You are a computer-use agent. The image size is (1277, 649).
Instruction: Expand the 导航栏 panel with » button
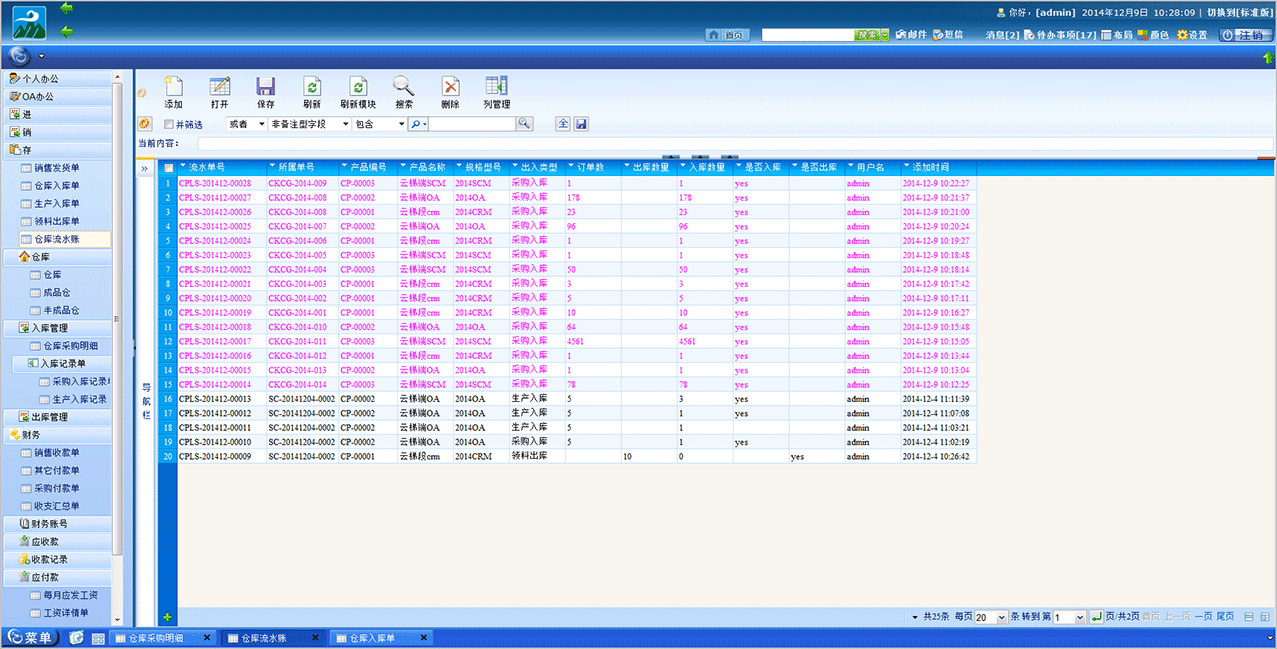pos(146,169)
